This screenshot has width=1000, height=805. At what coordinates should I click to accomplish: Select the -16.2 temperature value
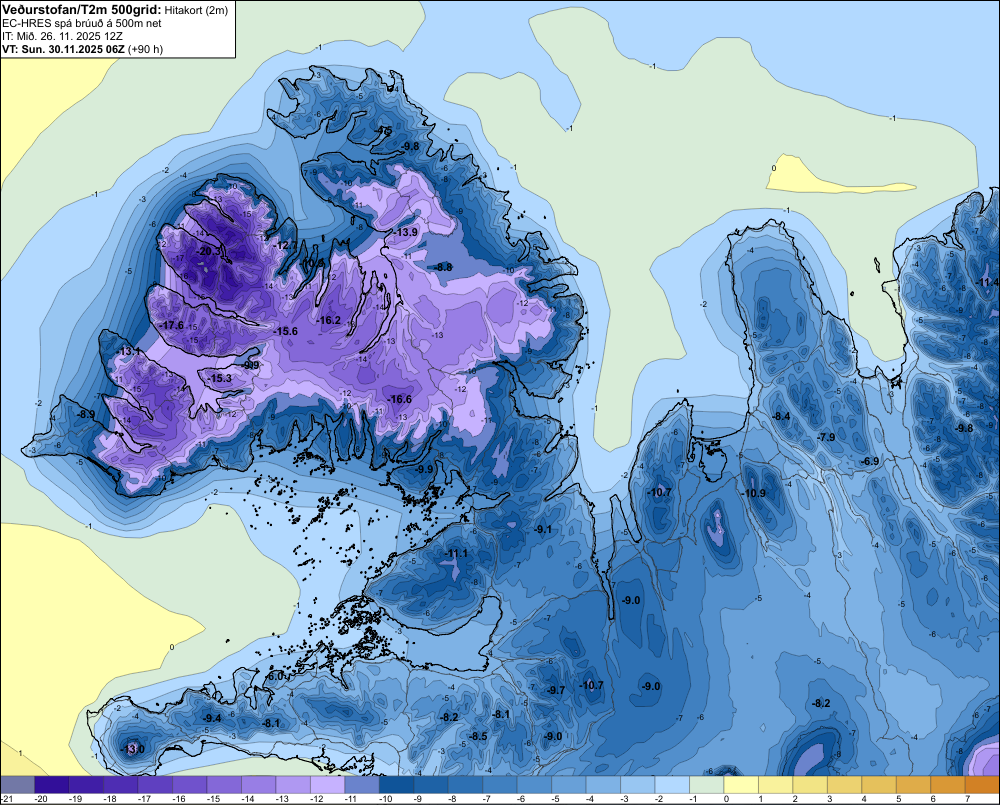[x=329, y=320]
